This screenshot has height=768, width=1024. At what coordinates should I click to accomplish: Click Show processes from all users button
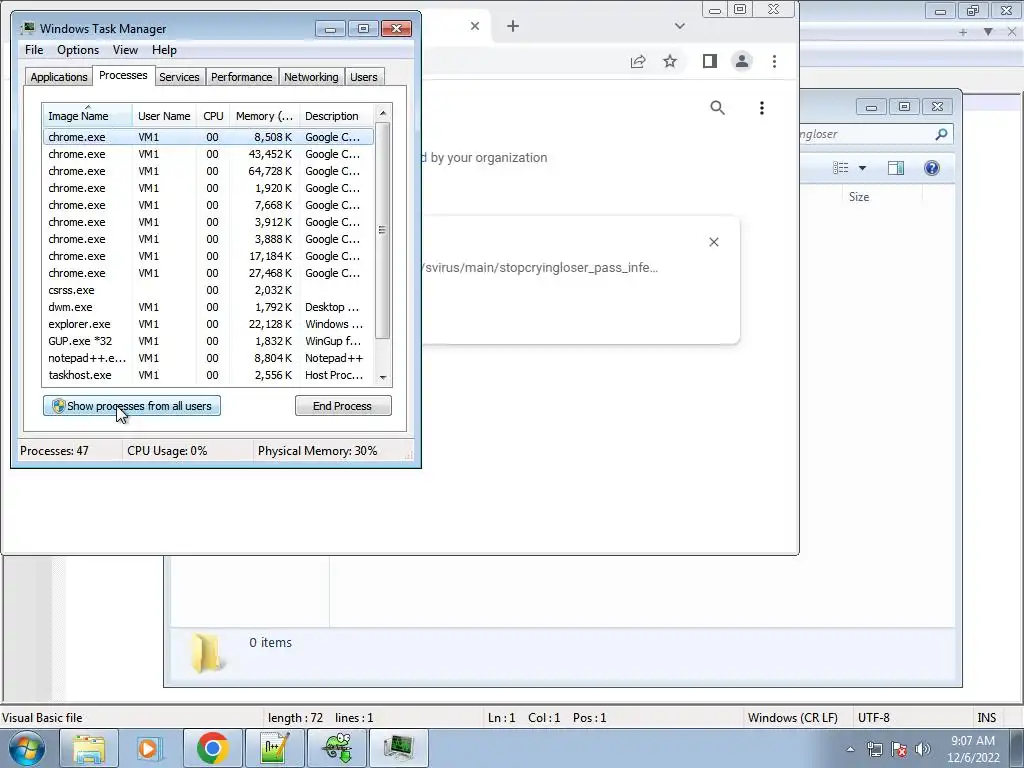click(132, 406)
